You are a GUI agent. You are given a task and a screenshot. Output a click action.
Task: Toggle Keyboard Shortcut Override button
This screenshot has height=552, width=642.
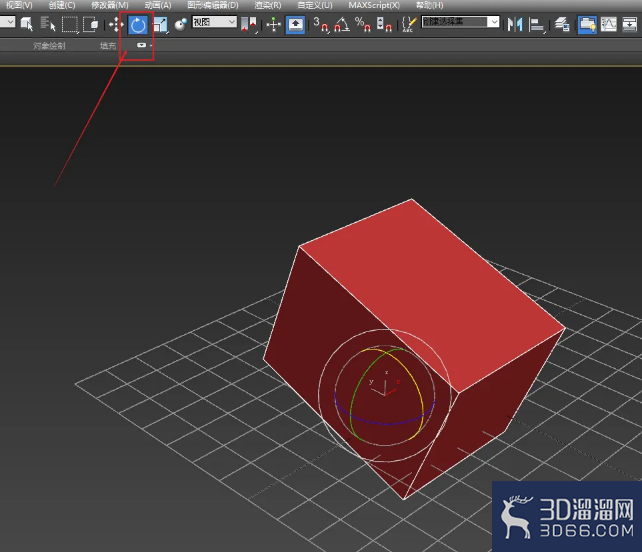click(x=295, y=25)
